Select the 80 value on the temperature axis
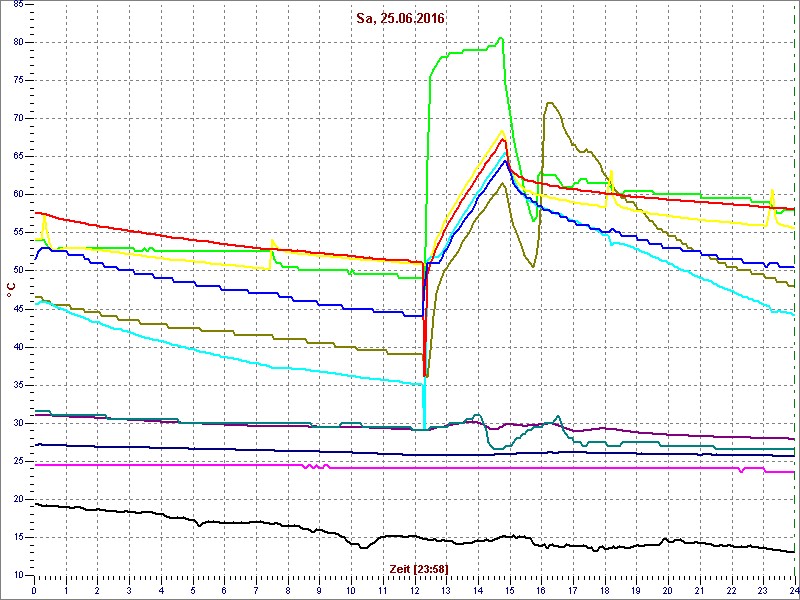This screenshot has height=600, width=800. [x=17, y=42]
